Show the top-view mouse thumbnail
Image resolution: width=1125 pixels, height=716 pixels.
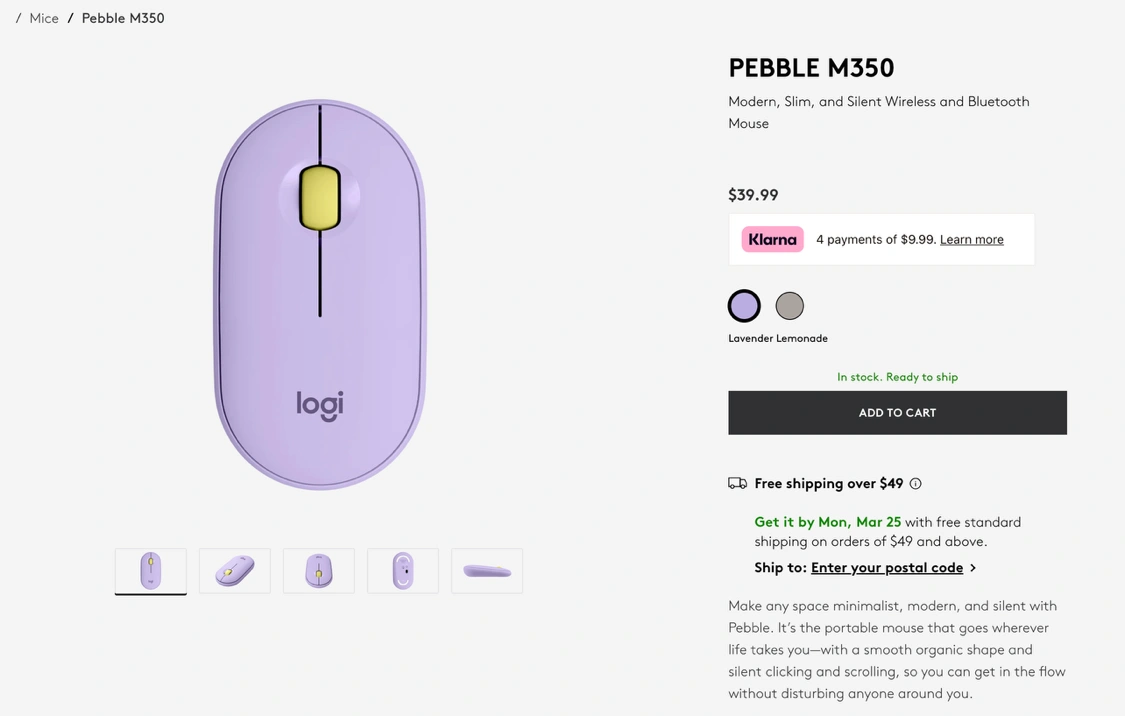coord(151,571)
